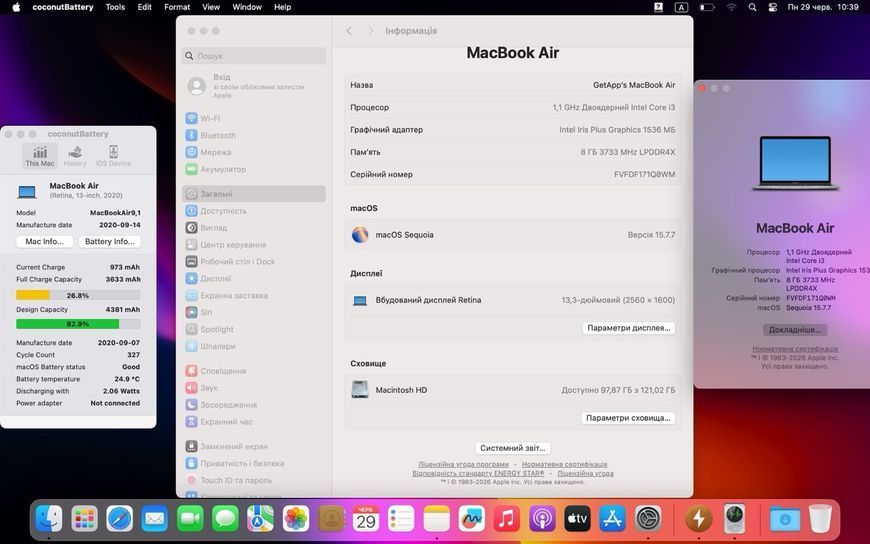This screenshot has height=544, width=870.
Task: Open the View menu
Action: pyautogui.click(x=211, y=7)
